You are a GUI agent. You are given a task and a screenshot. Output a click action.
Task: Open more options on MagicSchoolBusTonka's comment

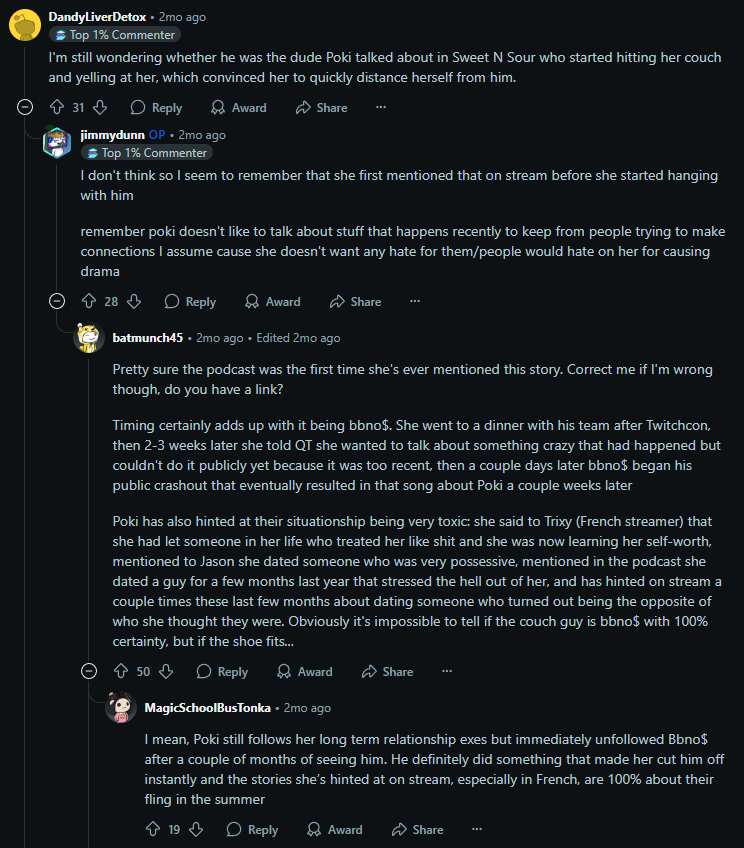(476, 829)
